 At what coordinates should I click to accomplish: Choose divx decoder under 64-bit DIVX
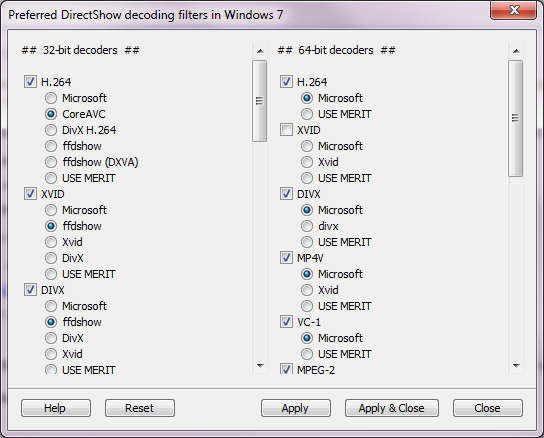click(x=307, y=226)
